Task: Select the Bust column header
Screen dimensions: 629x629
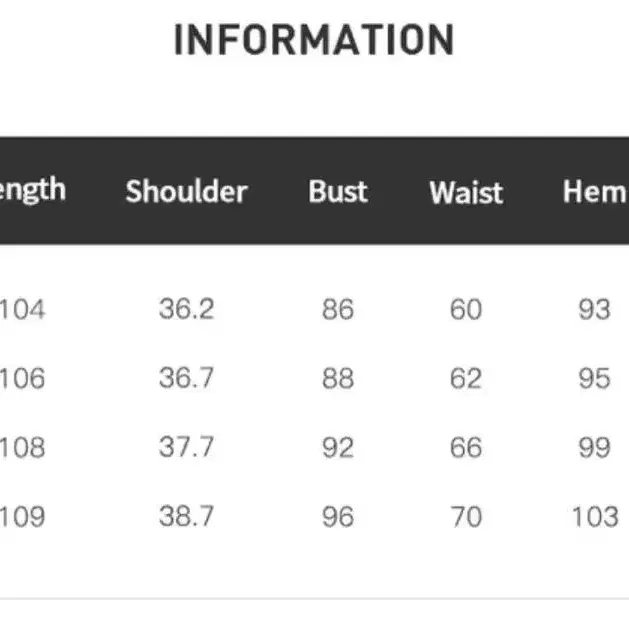Action: coord(338,191)
